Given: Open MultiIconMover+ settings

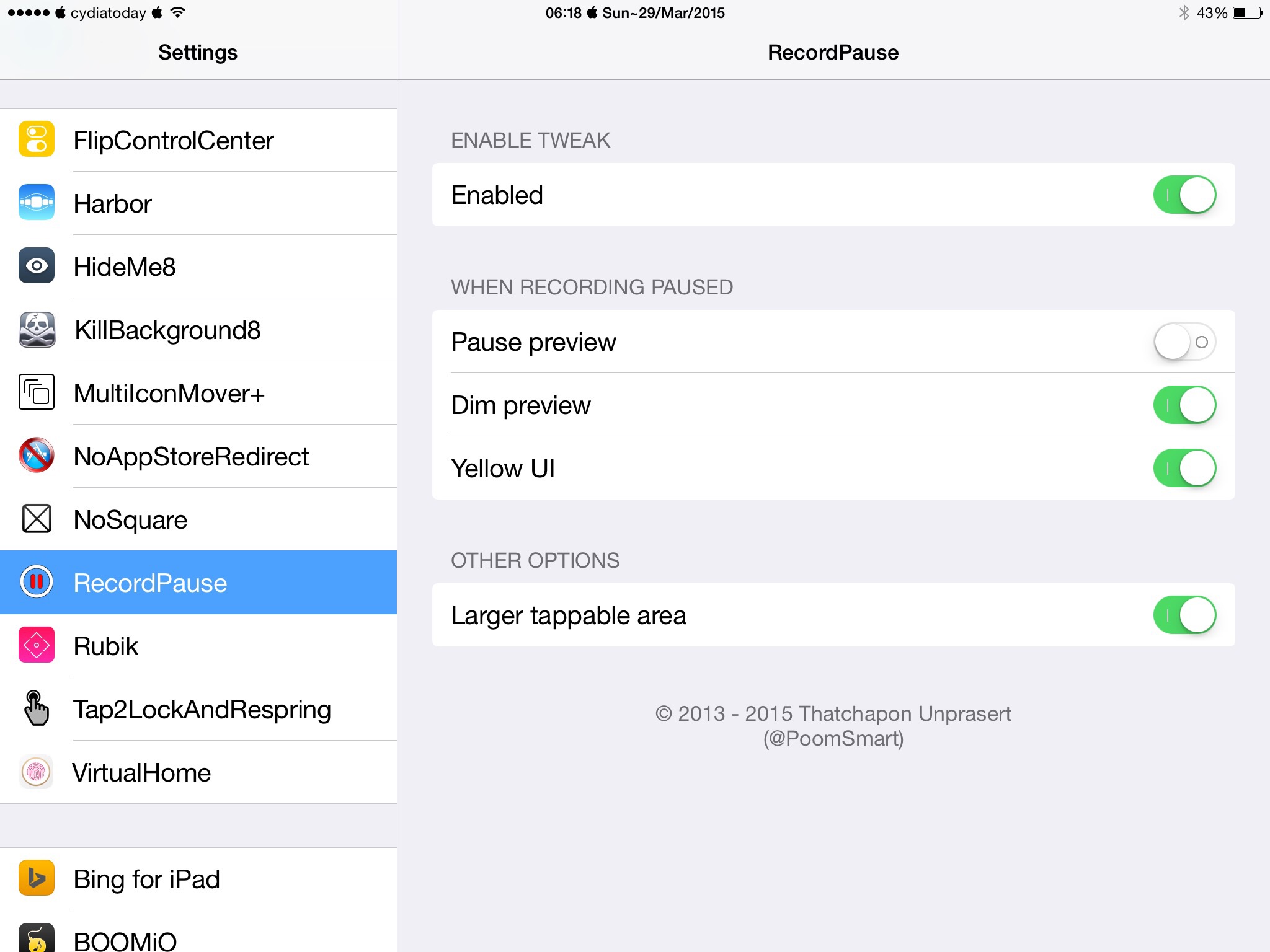Looking at the screenshot, I should pyautogui.click(x=198, y=393).
